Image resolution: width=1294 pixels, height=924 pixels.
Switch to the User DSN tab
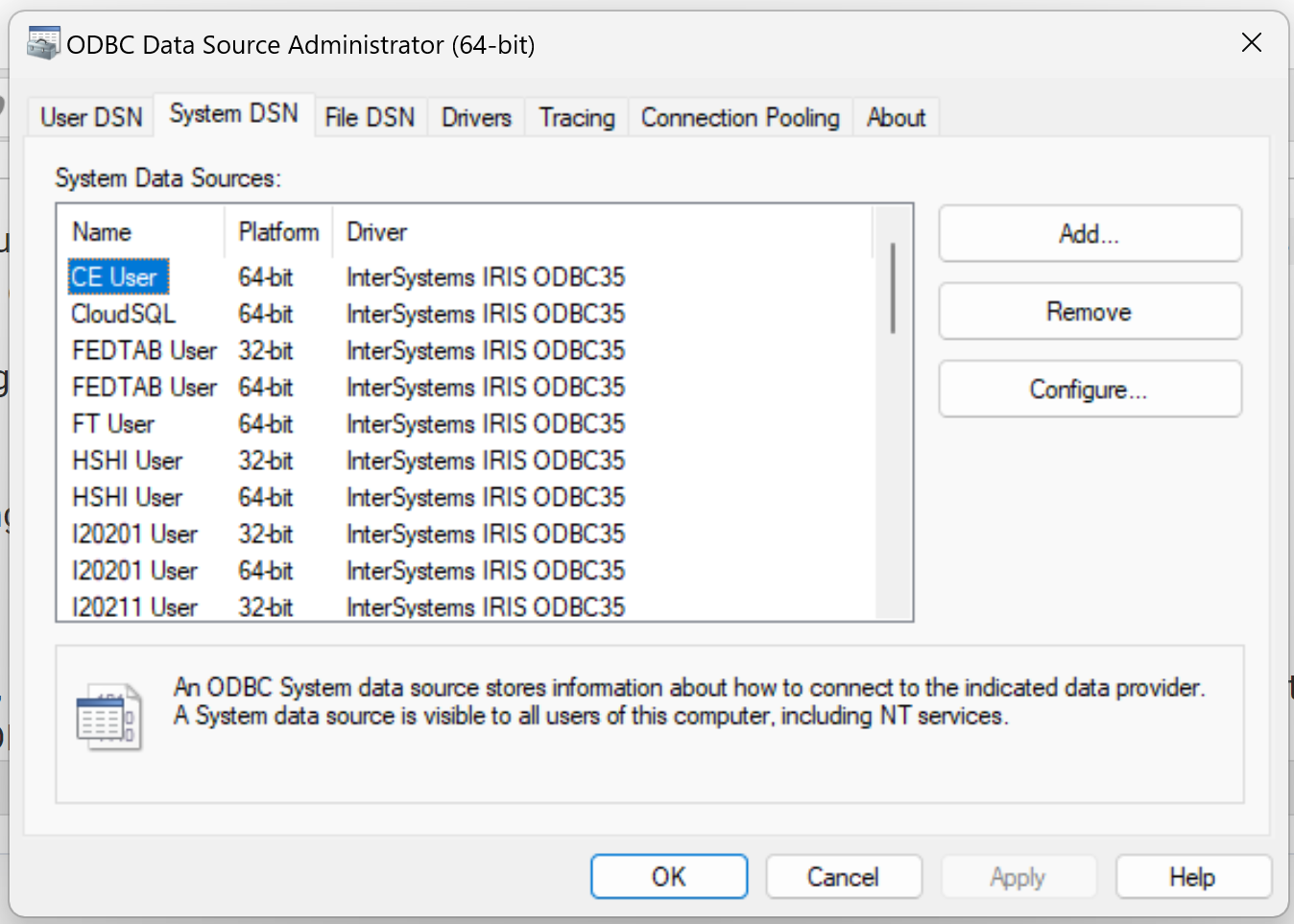91,118
